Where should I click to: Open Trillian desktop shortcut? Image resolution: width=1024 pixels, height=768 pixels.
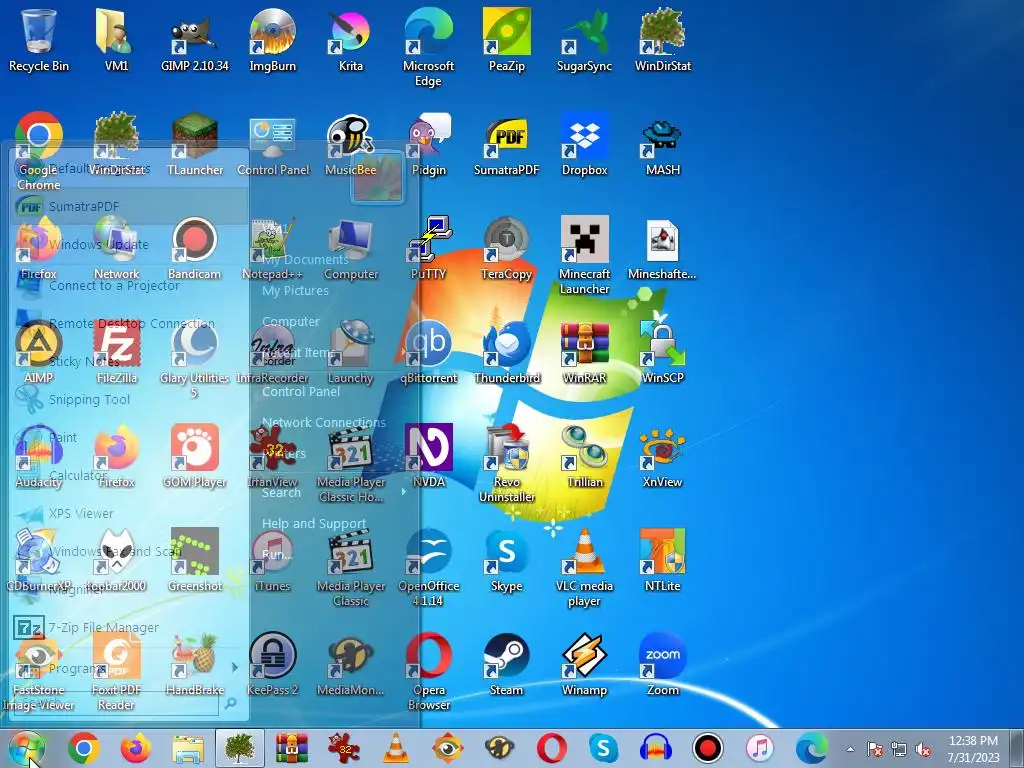(x=584, y=456)
